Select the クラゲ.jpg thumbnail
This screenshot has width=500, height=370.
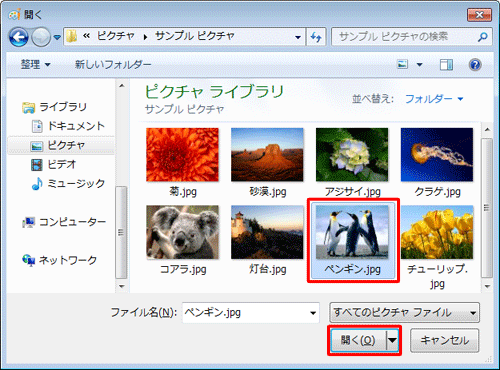click(437, 155)
